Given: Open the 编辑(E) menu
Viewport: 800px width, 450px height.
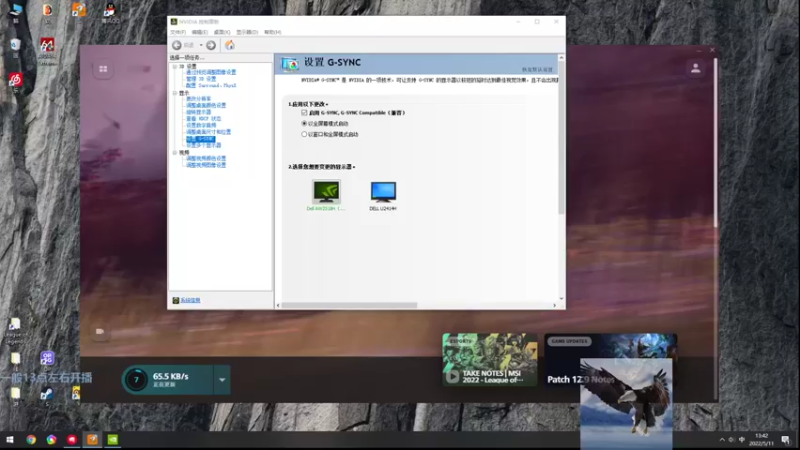Looking at the screenshot, I should 199,32.
